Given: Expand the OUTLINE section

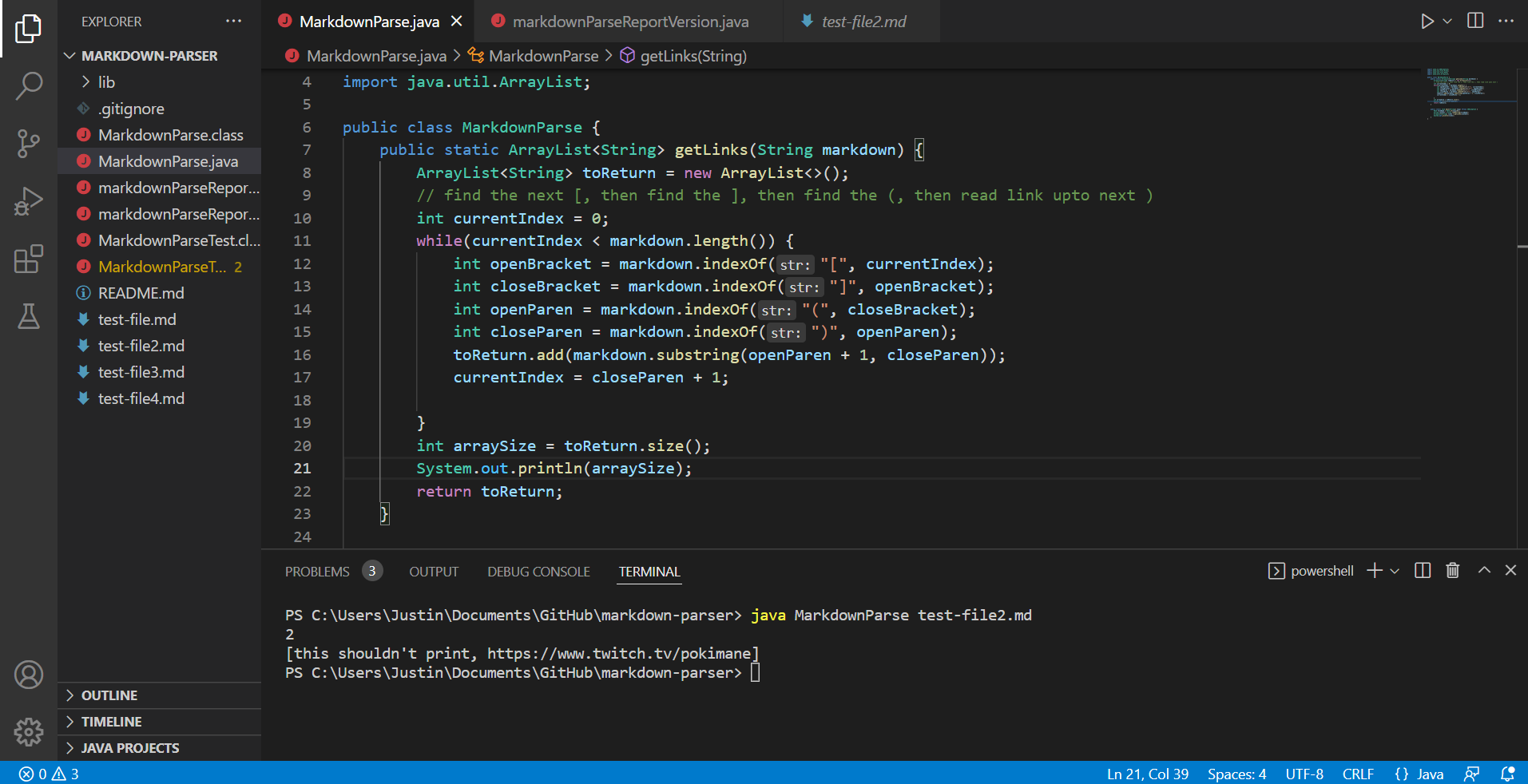Looking at the screenshot, I should [109, 695].
